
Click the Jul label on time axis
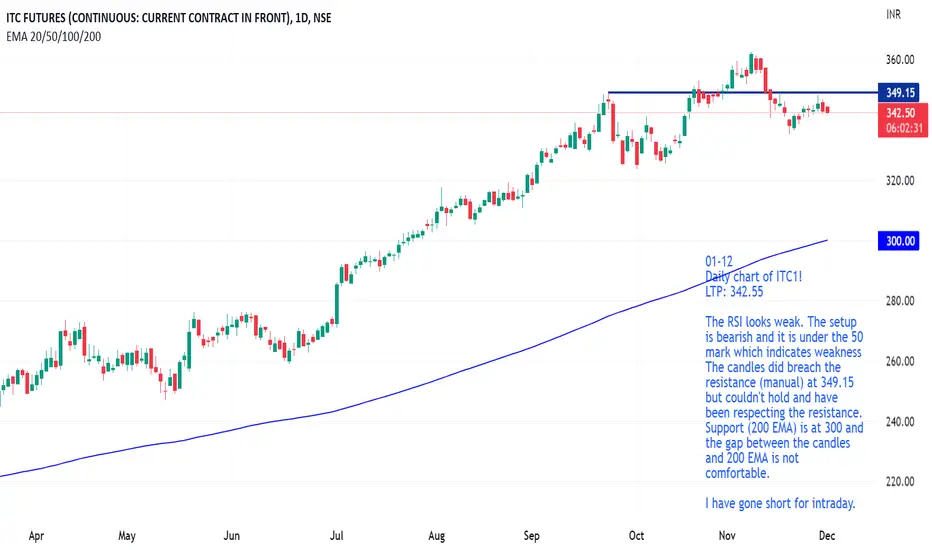pos(336,536)
